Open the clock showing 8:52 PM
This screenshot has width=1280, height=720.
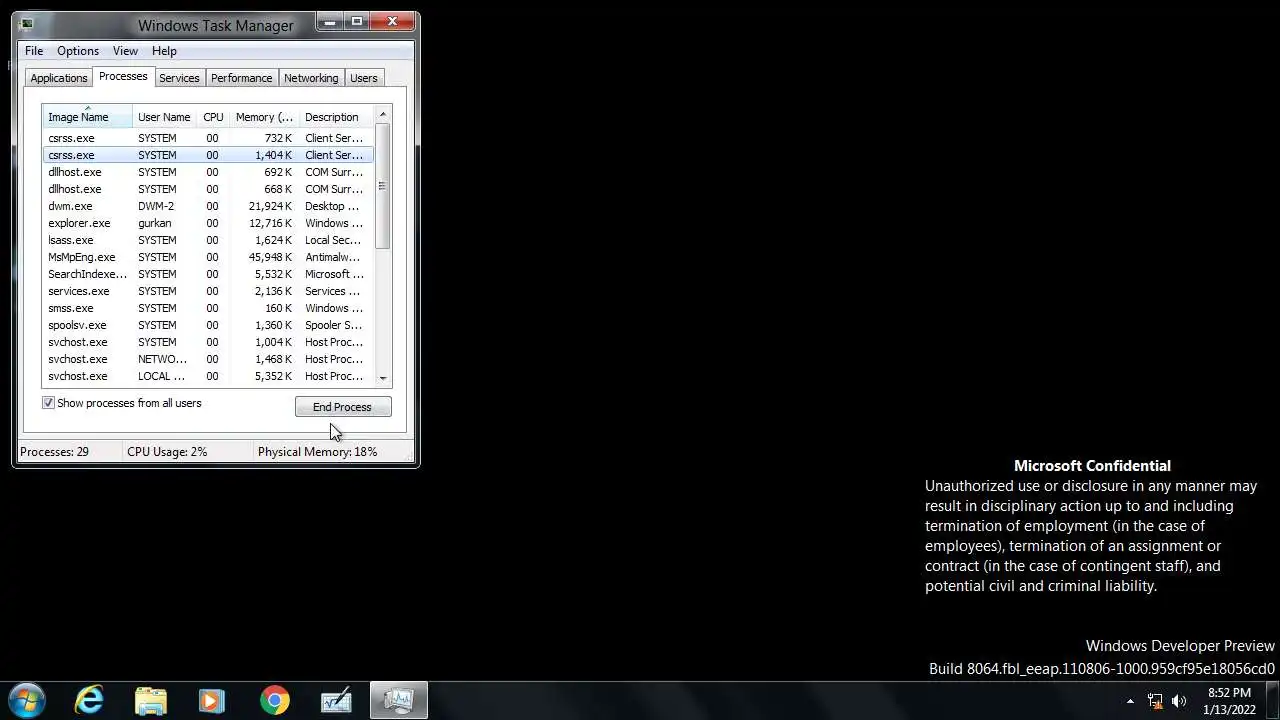pyautogui.click(x=1229, y=701)
